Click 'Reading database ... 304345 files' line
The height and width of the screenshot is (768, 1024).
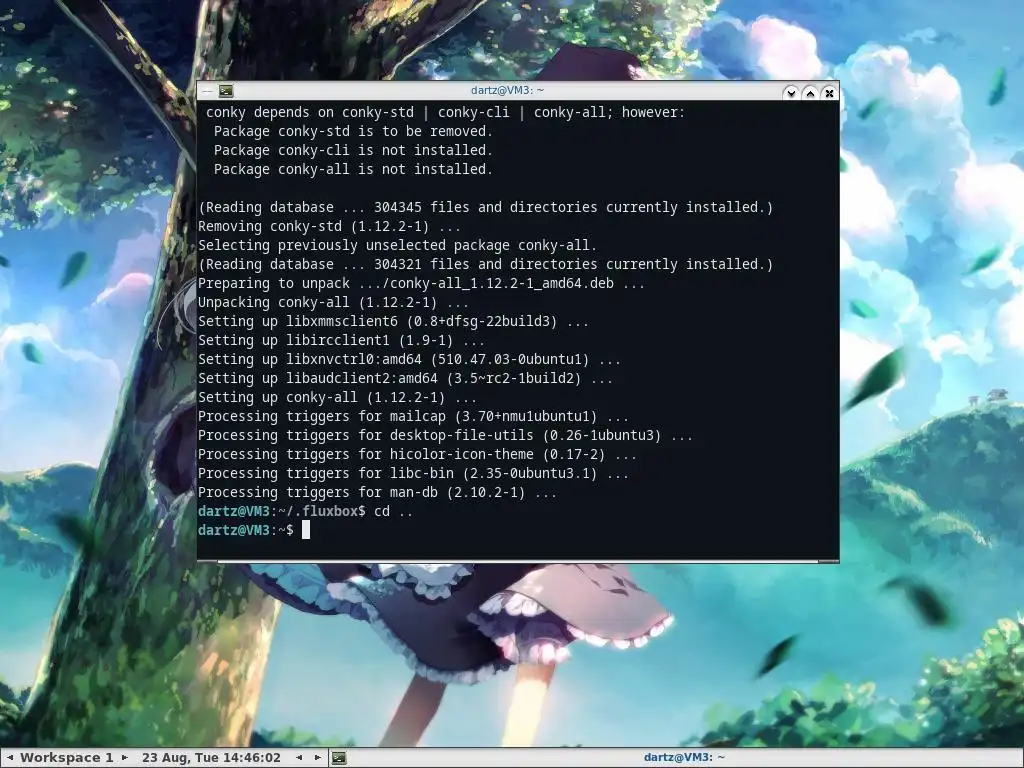pos(485,207)
